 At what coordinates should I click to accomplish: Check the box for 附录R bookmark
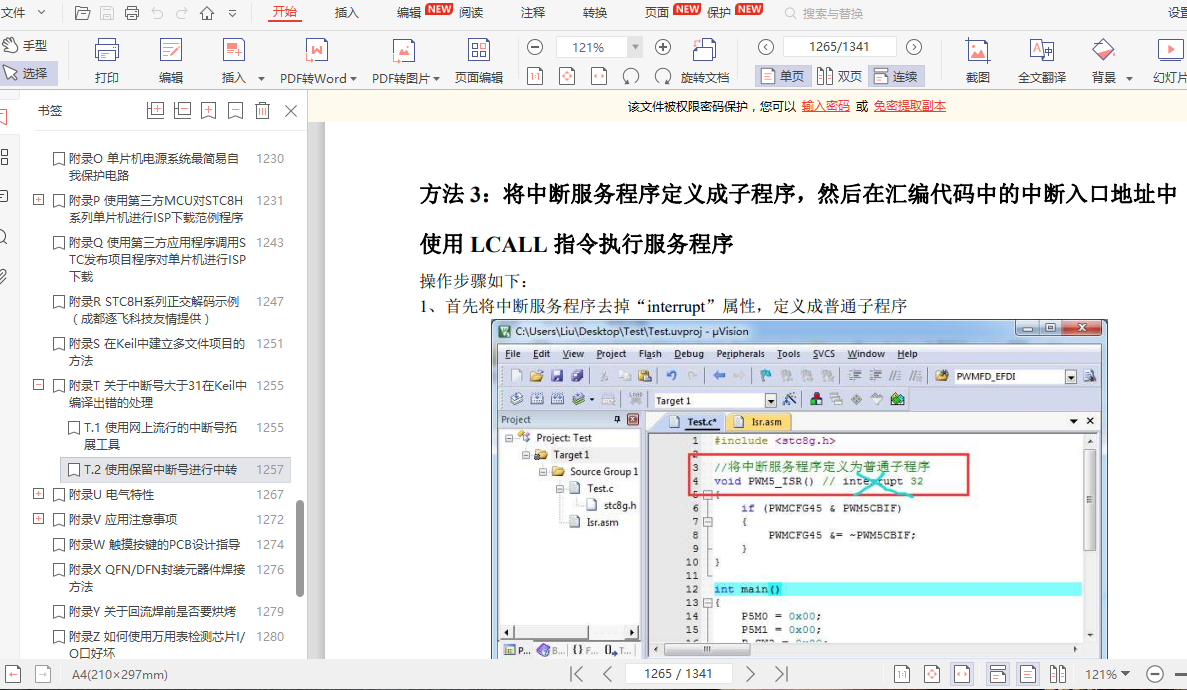58,301
